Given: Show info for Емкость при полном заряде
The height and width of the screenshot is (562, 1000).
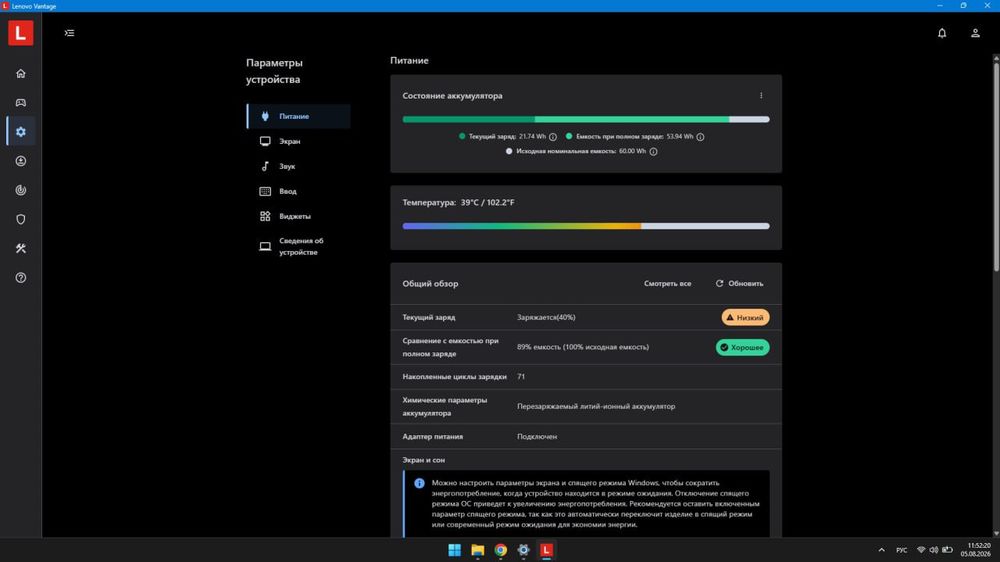Looking at the screenshot, I should tap(700, 137).
